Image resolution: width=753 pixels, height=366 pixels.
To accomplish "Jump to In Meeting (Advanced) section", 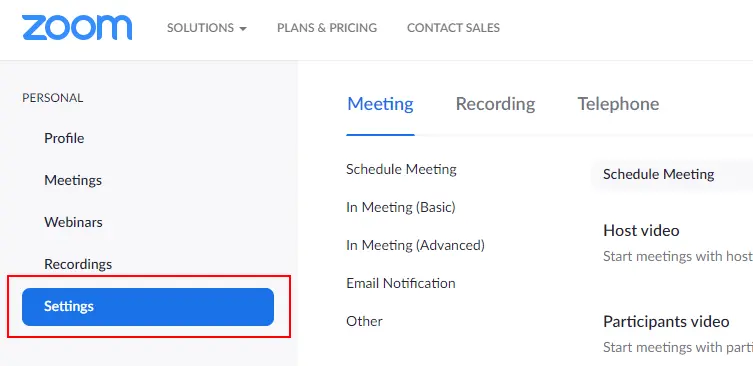I will (415, 245).
